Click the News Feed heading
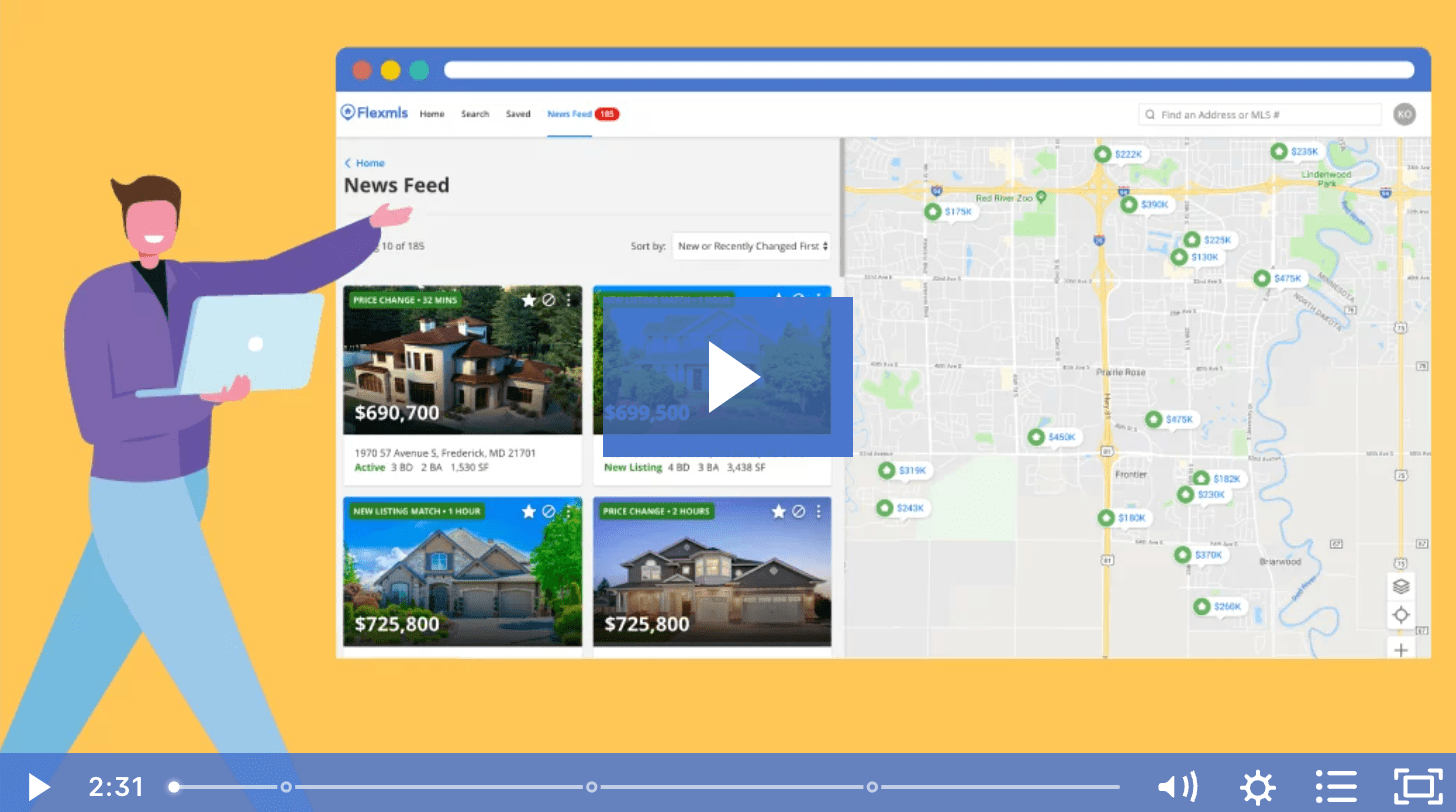Image resolution: width=1456 pixels, height=812 pixels. [x=397, y=185]
